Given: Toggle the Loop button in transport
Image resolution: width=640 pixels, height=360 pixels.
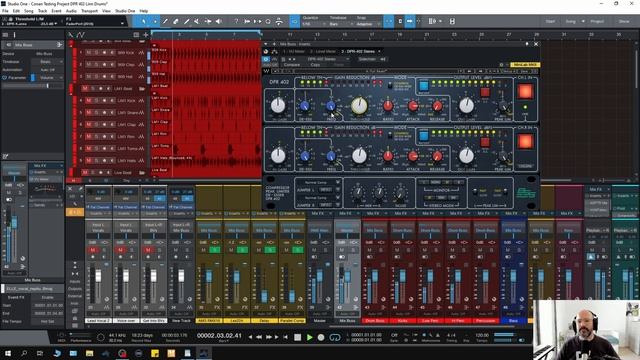Looking at the screenshot, I should pyautogui.click(x=335, y=337).
